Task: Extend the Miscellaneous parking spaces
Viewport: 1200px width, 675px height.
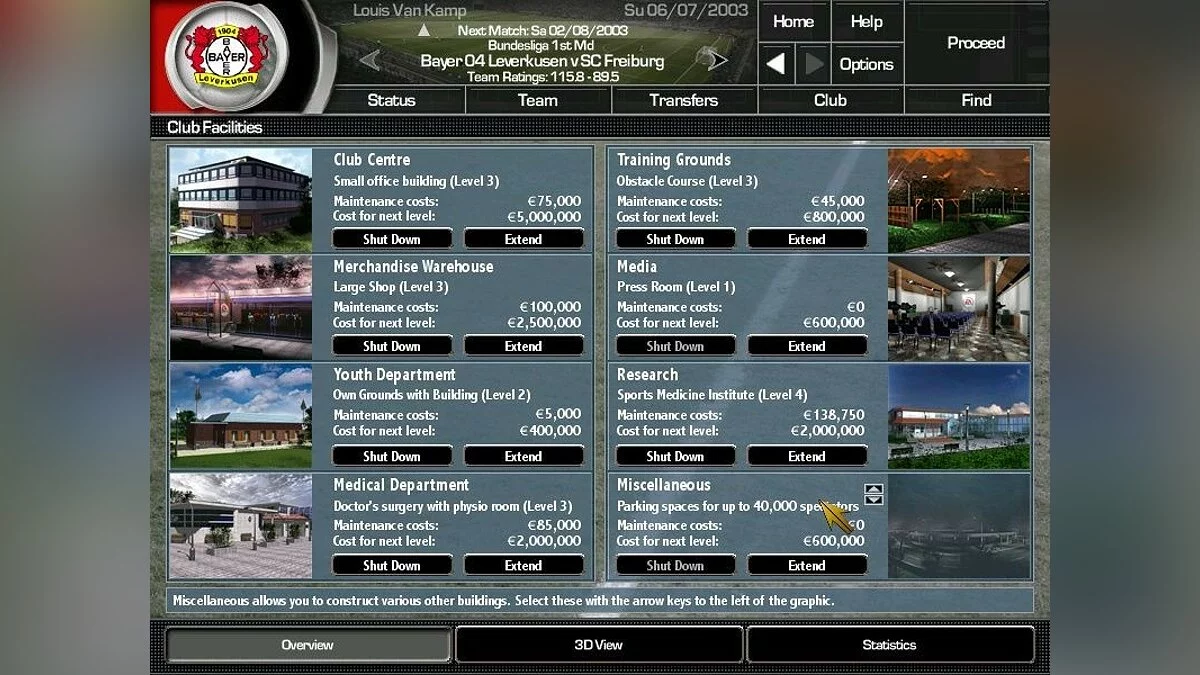Action: coord(807,565)
